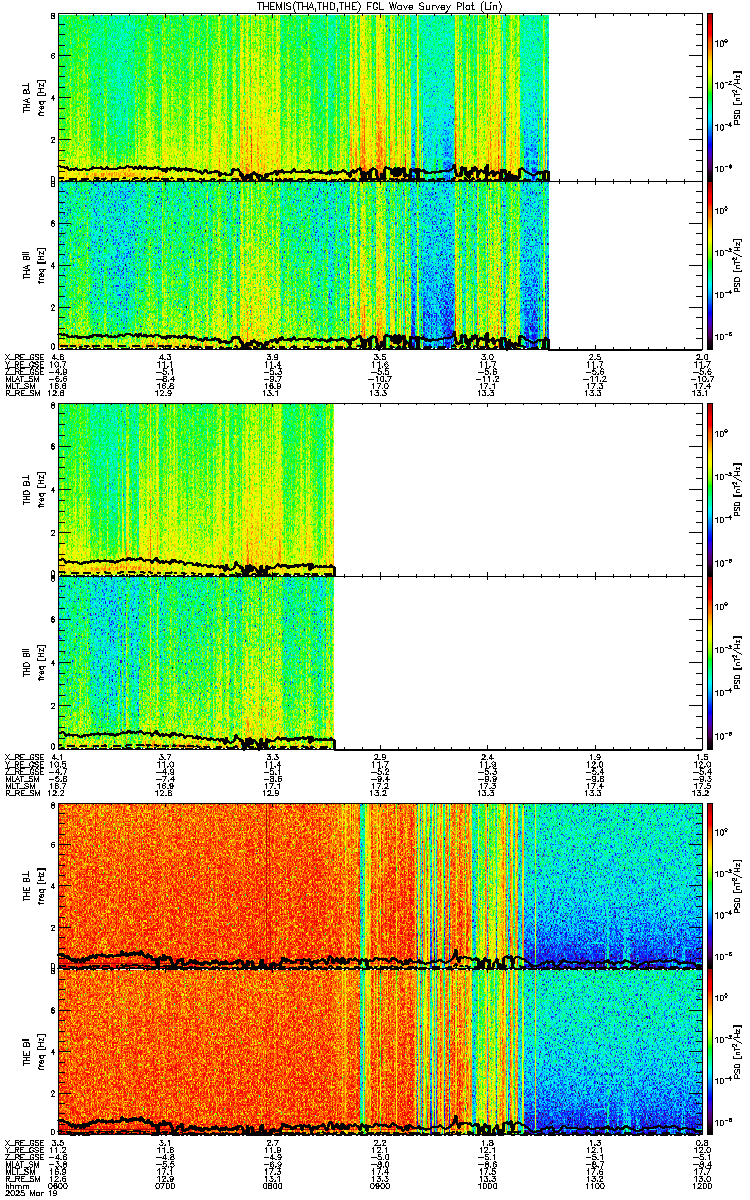This screenshot has height=1200, width=750.
Task: Click the '0700' time tick label
Action: pos(165,1186)
